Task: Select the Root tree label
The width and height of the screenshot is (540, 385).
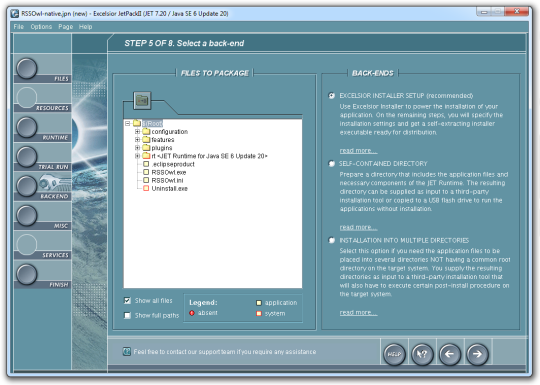Action: coord(152,123)
